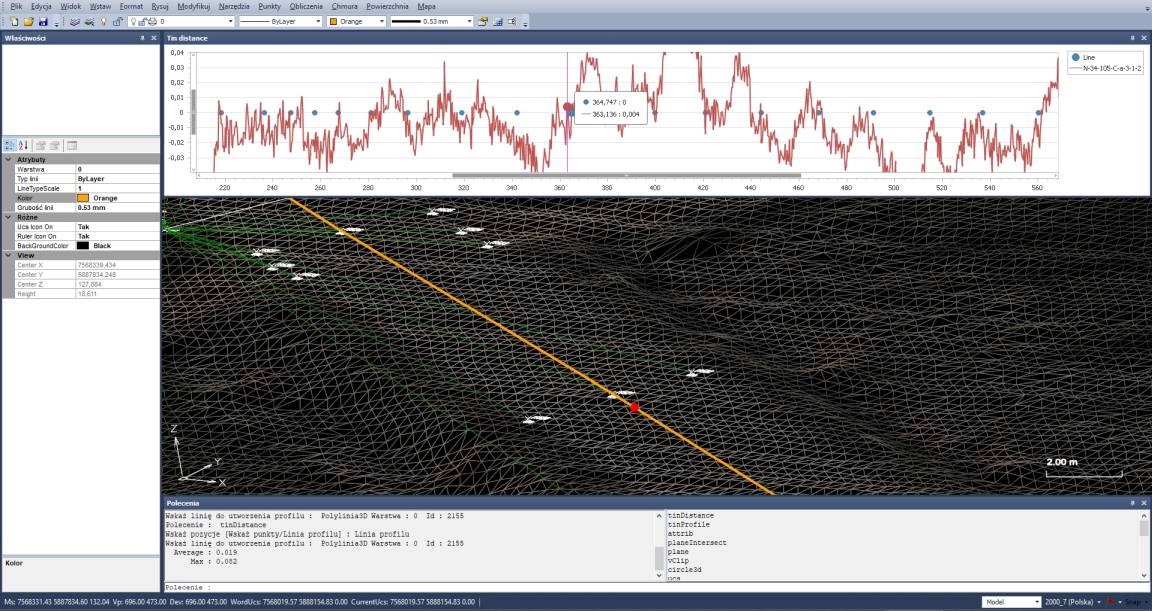The height and width of the screenshot is (611, 1152).
Task: Click the New file icon in toolbar
Action: coord(14,21)
